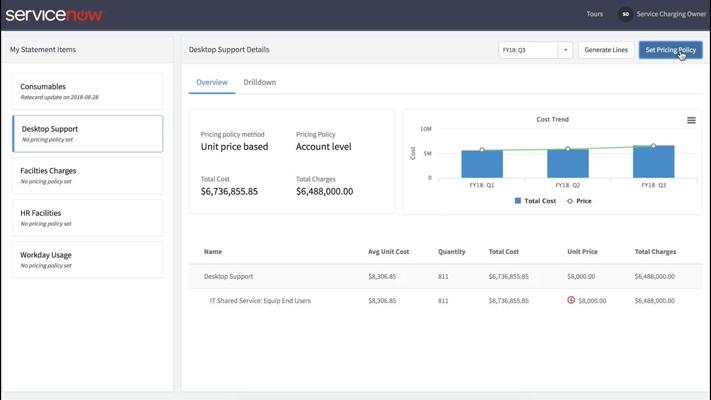The height and width of the screenshot is (400, 711).
Task: Select Workday Usage statement item
Action: coord(87,259)
